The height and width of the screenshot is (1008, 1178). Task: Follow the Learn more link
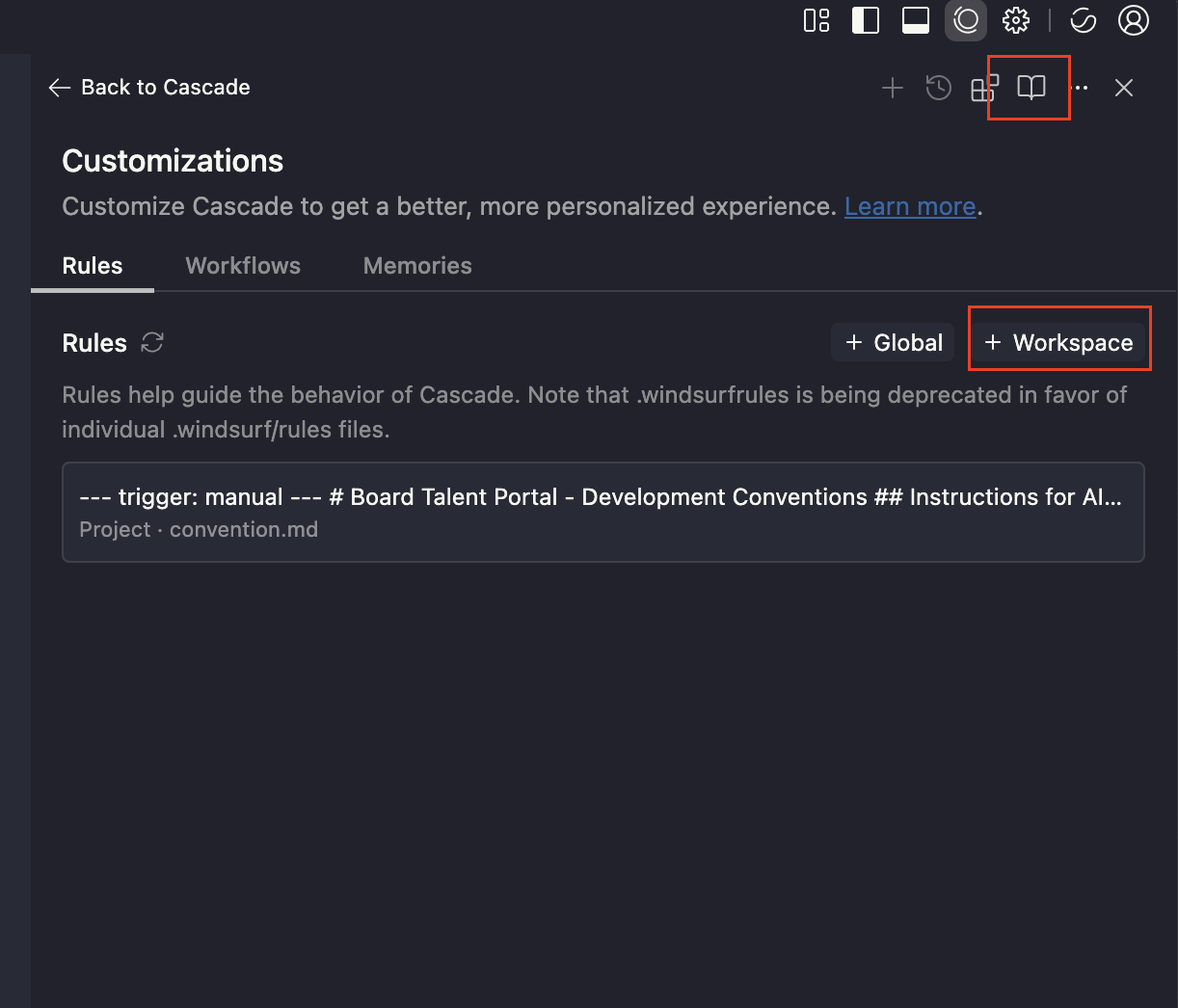tap(910, 207)
